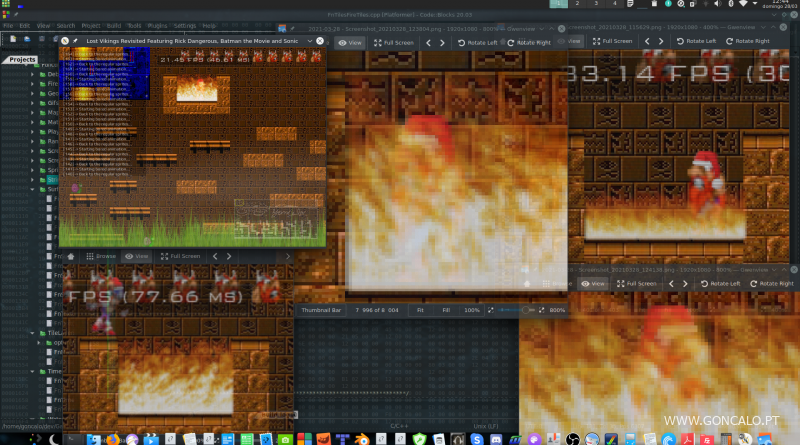Go to previous image in Screenshot_124138 Gwenview window
Viewport: 800px width, 445px height.
pos(671,284)
